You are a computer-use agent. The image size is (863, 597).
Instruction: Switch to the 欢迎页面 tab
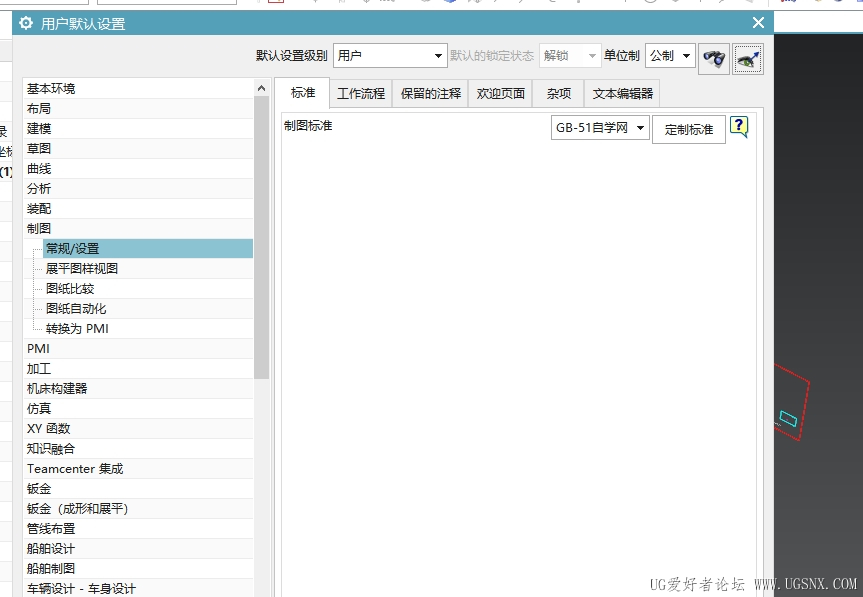[x=500, y=94]
